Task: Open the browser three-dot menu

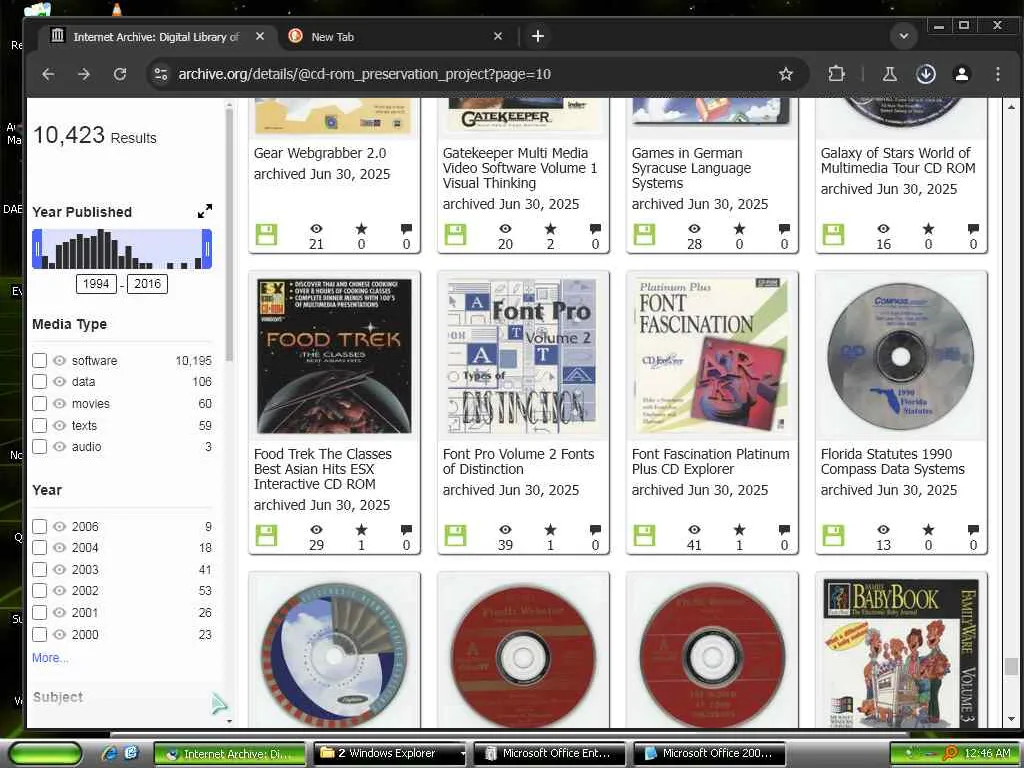Action: point(997,74)
